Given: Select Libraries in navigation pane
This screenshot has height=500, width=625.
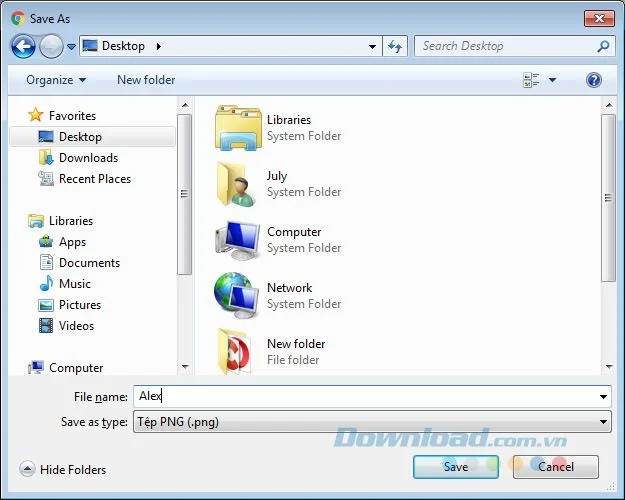Looking at the screenshot, I should pyautogui.click(x=71, y=221).
